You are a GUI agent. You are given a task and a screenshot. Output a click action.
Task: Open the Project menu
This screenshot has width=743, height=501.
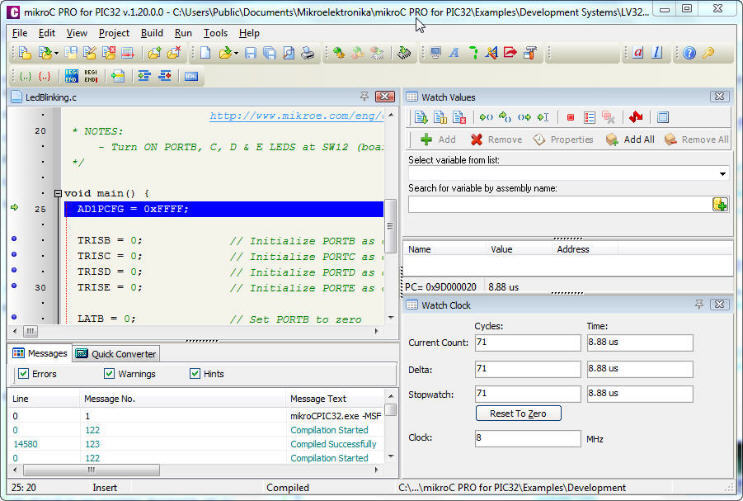click(x=114, y=33)
